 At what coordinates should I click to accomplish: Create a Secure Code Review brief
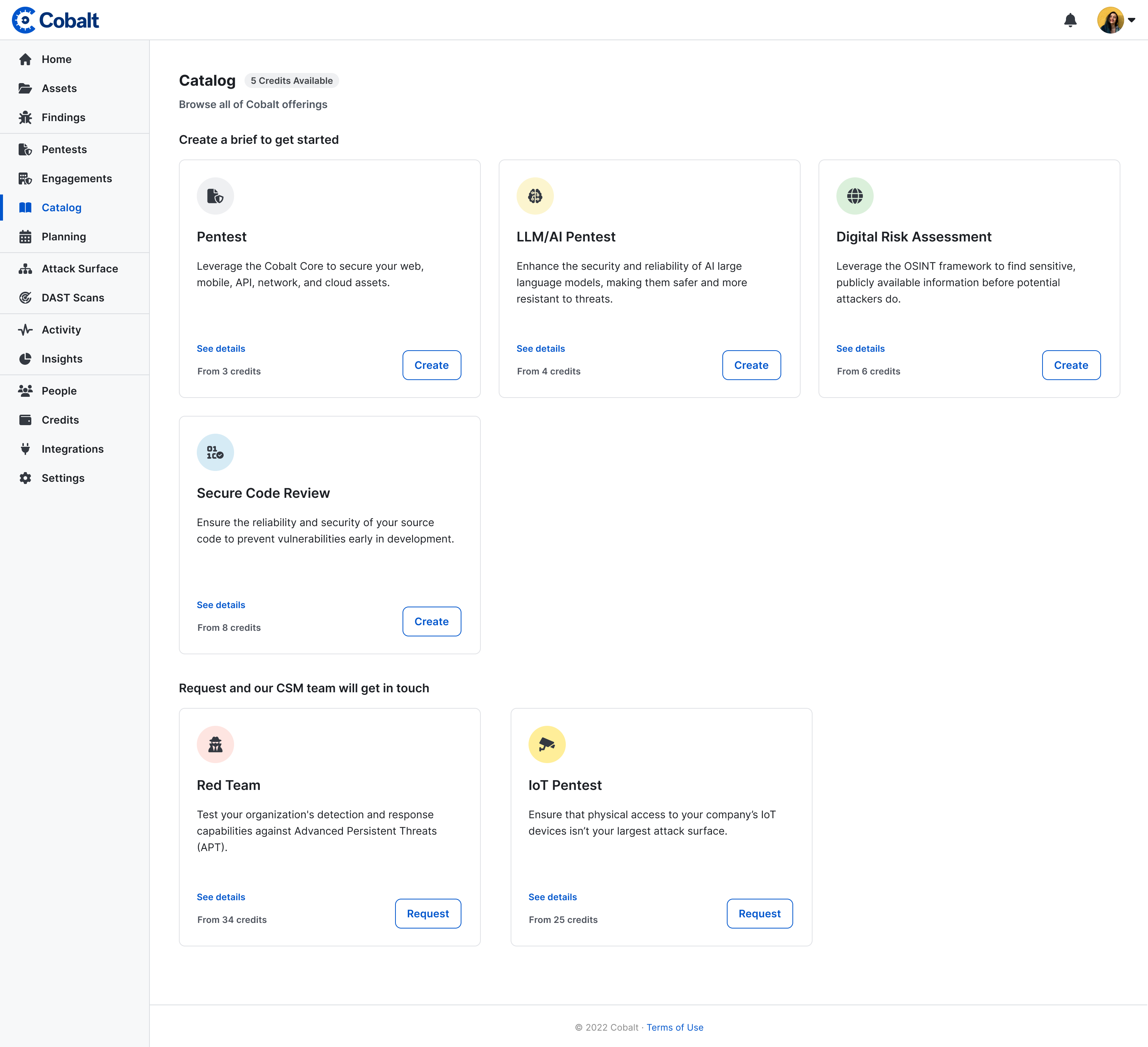click(x=431, y=622)
